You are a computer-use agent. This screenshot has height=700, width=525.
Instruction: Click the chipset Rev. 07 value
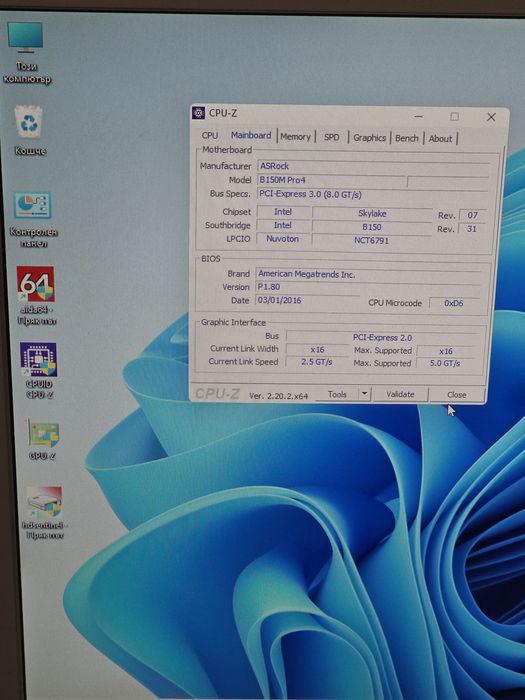coord(472,215)
